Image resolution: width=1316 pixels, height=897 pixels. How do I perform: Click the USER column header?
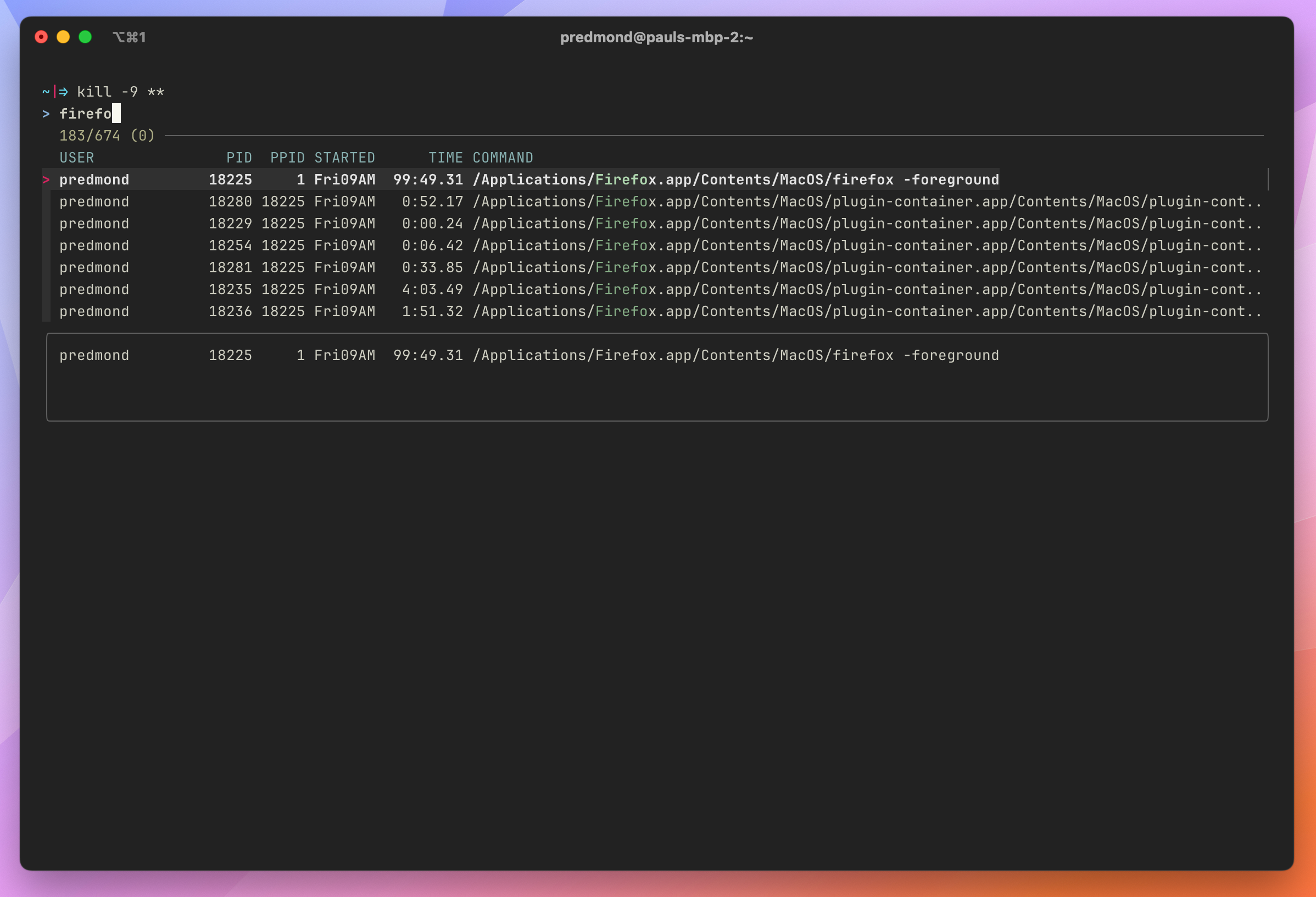point(77,158)
